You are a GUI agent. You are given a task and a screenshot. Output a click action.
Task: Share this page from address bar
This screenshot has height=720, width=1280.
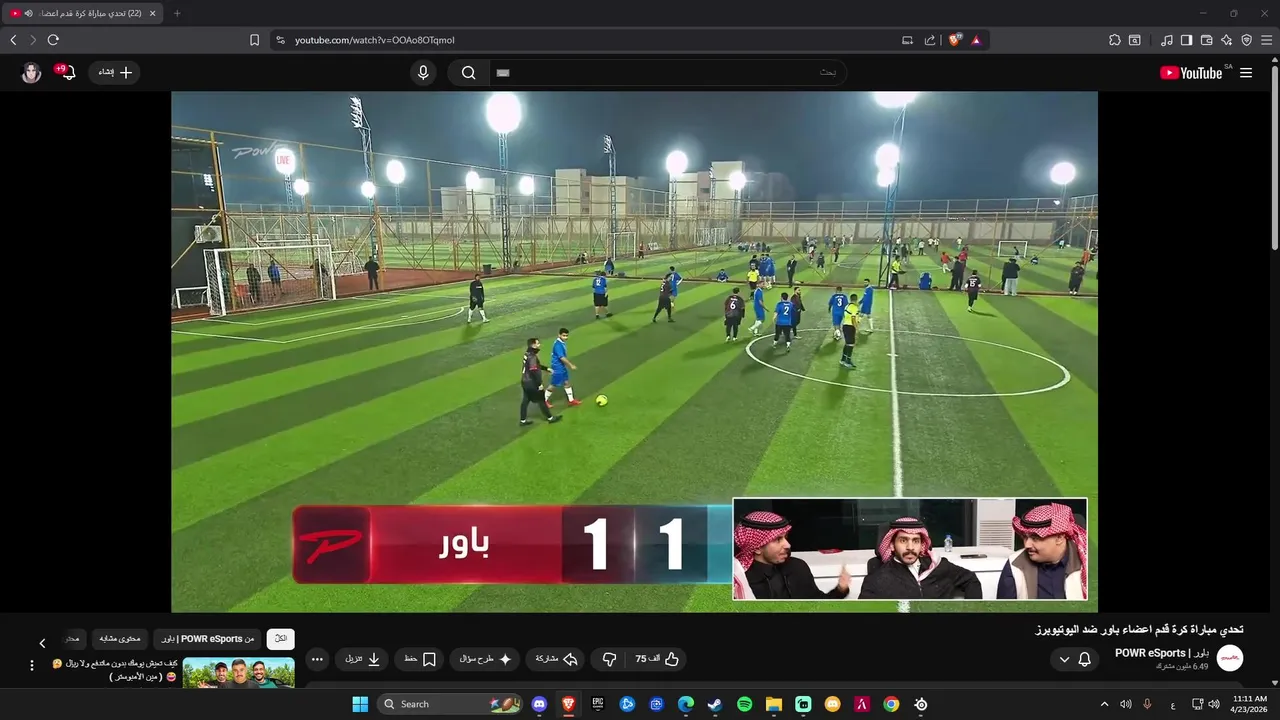pos(930,40)
